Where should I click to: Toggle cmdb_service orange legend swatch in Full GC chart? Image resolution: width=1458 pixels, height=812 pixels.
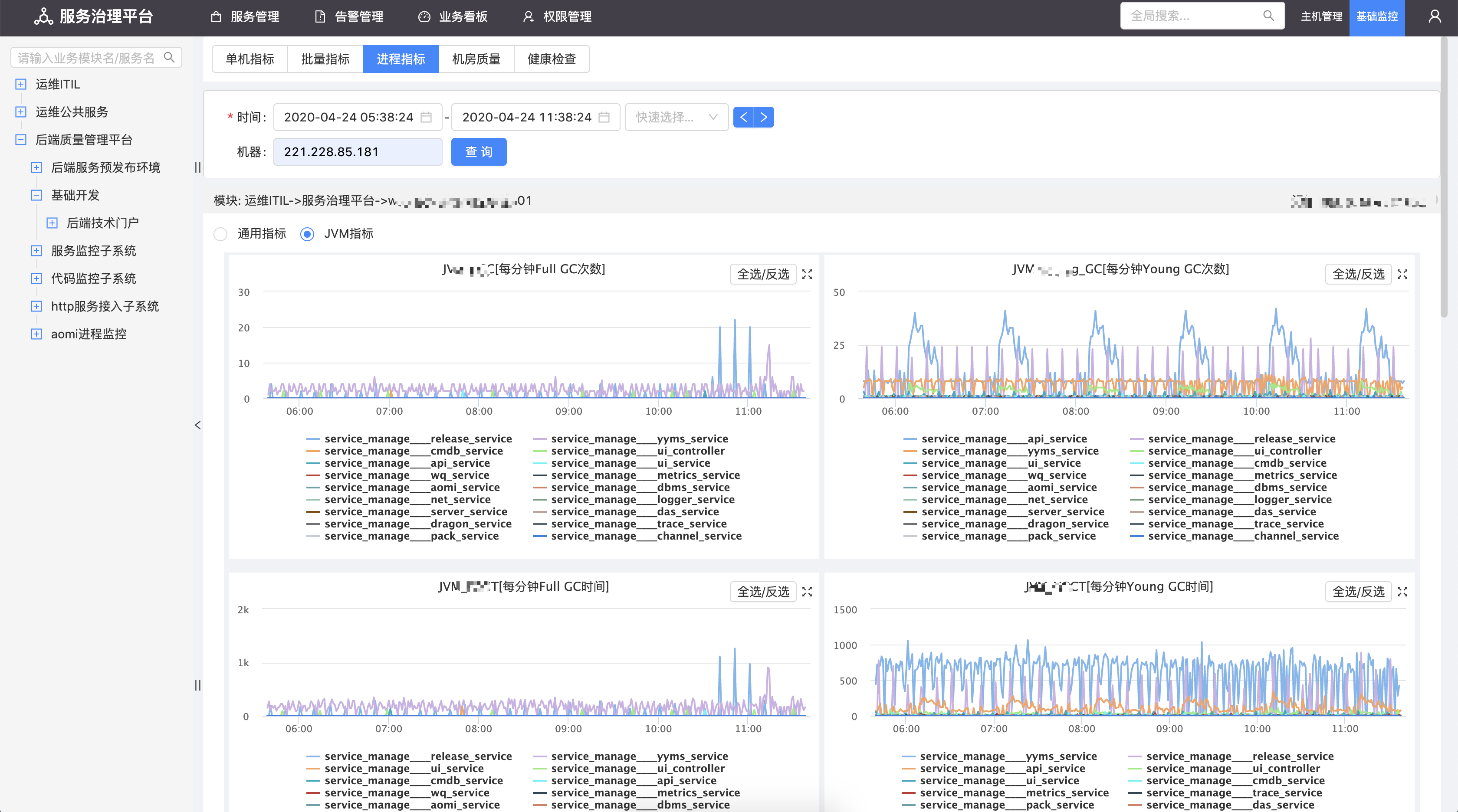coord(313,451)
